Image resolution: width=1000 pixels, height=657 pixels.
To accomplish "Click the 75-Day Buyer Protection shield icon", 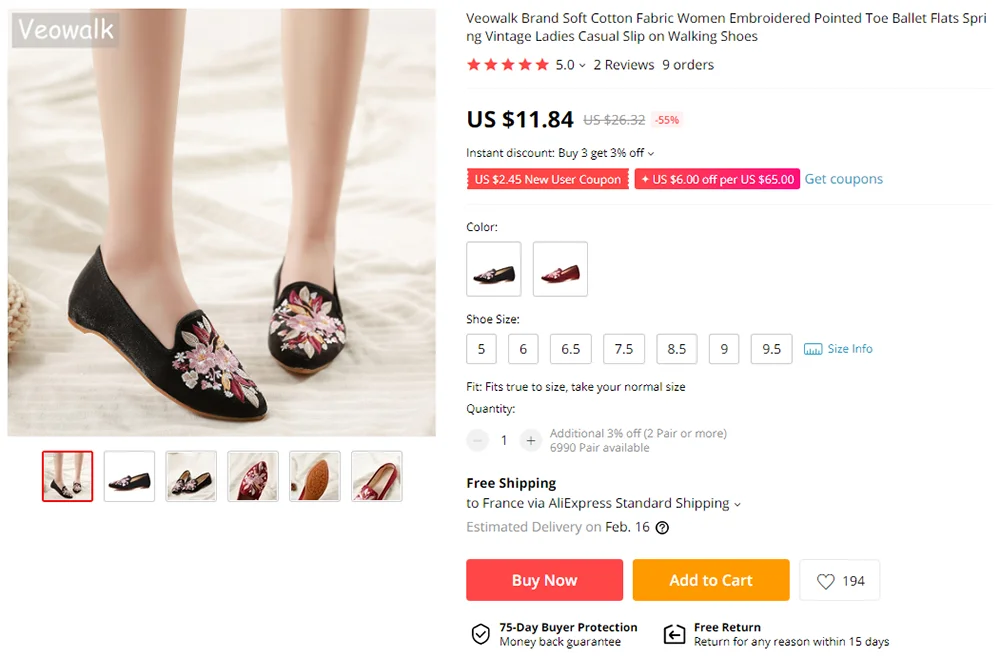I will 481,634.
